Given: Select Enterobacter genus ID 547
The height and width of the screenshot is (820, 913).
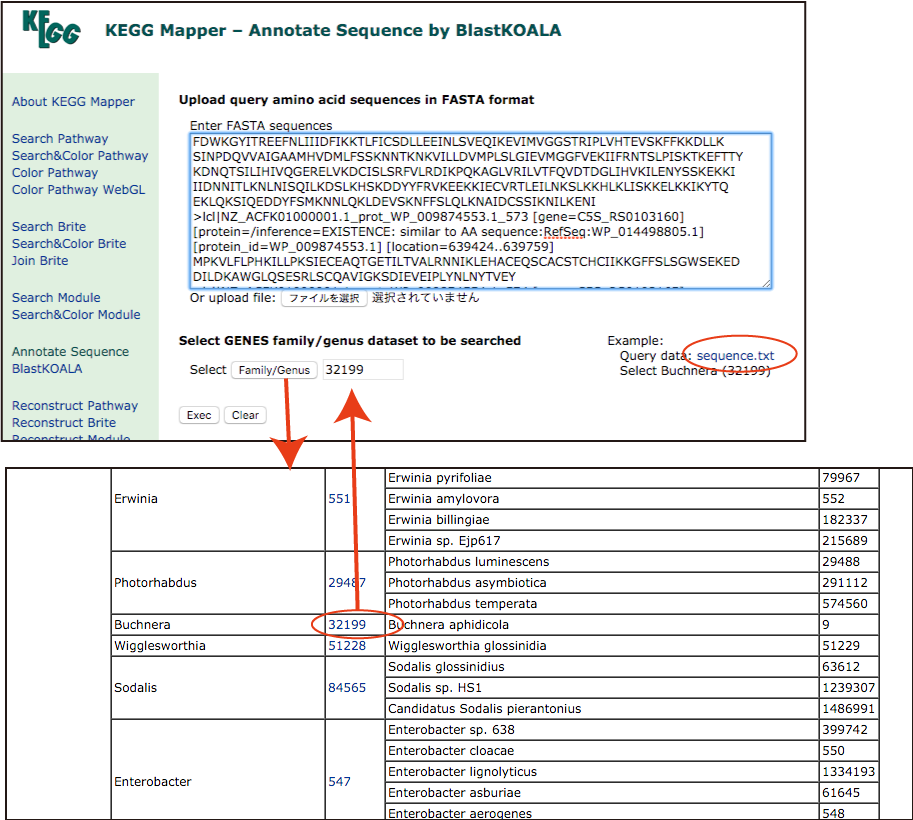Looking at the screenshot, I should coord(339,782).
